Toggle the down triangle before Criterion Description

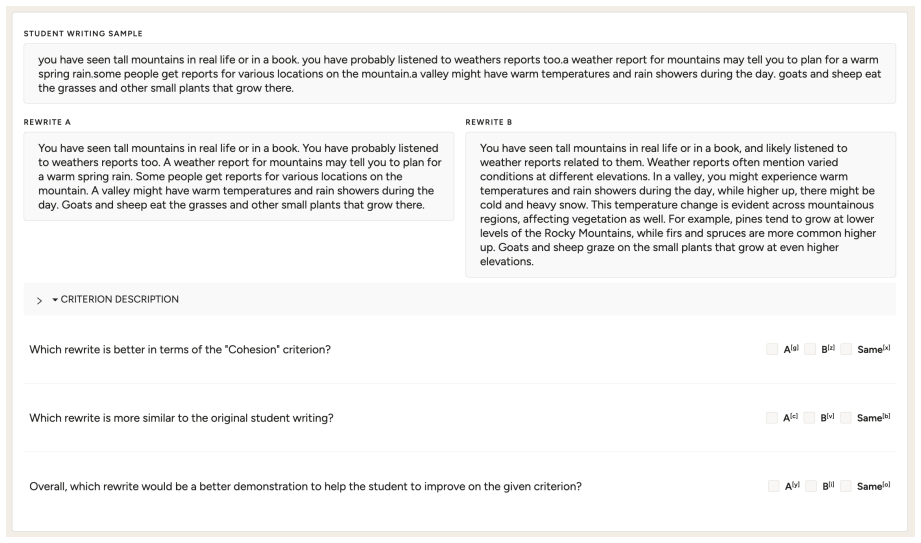click(55, 300)
